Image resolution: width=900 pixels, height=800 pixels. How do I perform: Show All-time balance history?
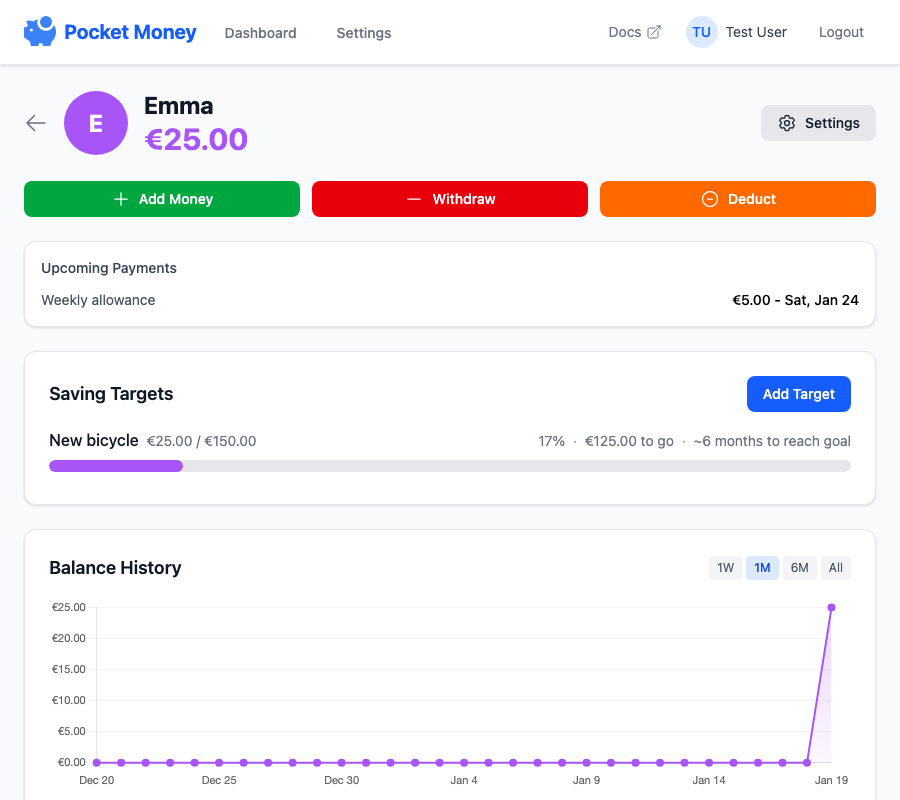tap(835, 568)
